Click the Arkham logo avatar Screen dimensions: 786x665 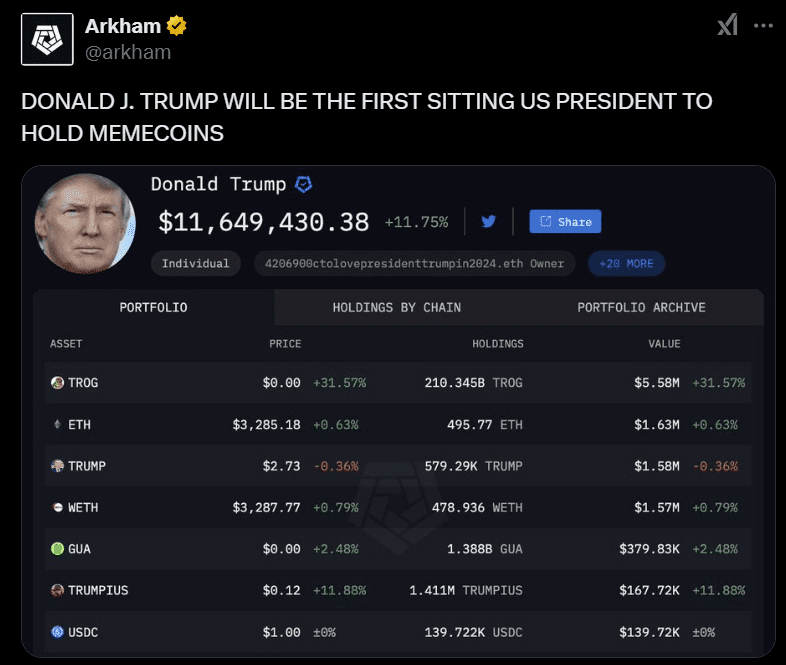click(46, 38)
